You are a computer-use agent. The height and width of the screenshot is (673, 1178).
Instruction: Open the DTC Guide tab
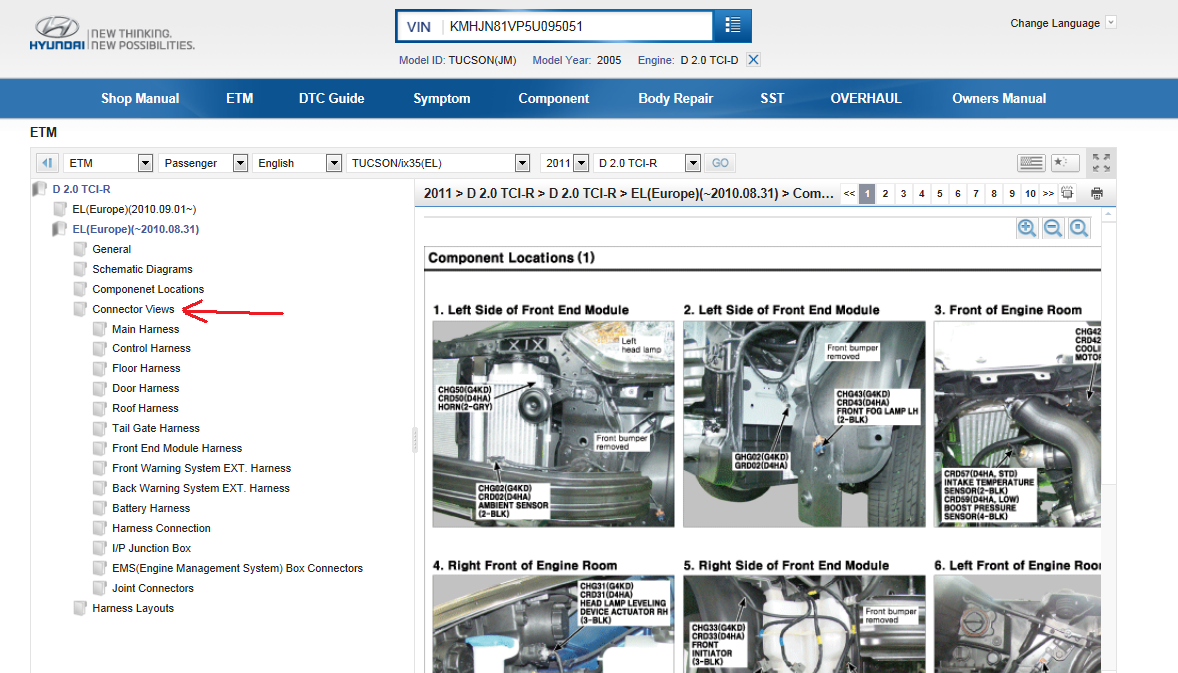331,98
